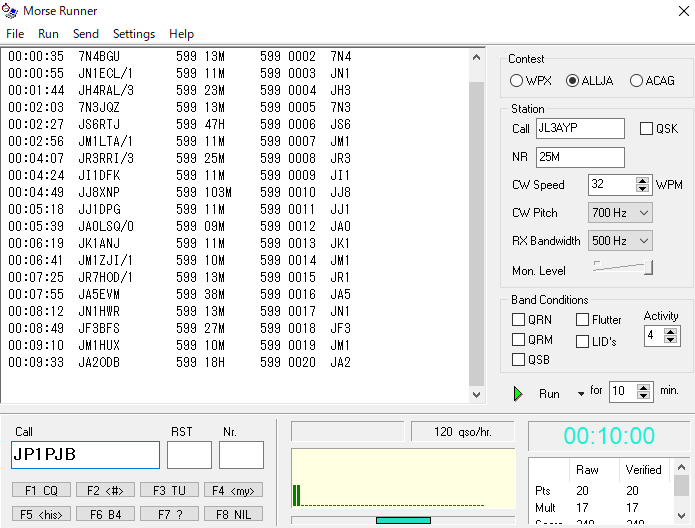
Task: Open the Send menu
Action: [x=86, y=34]
